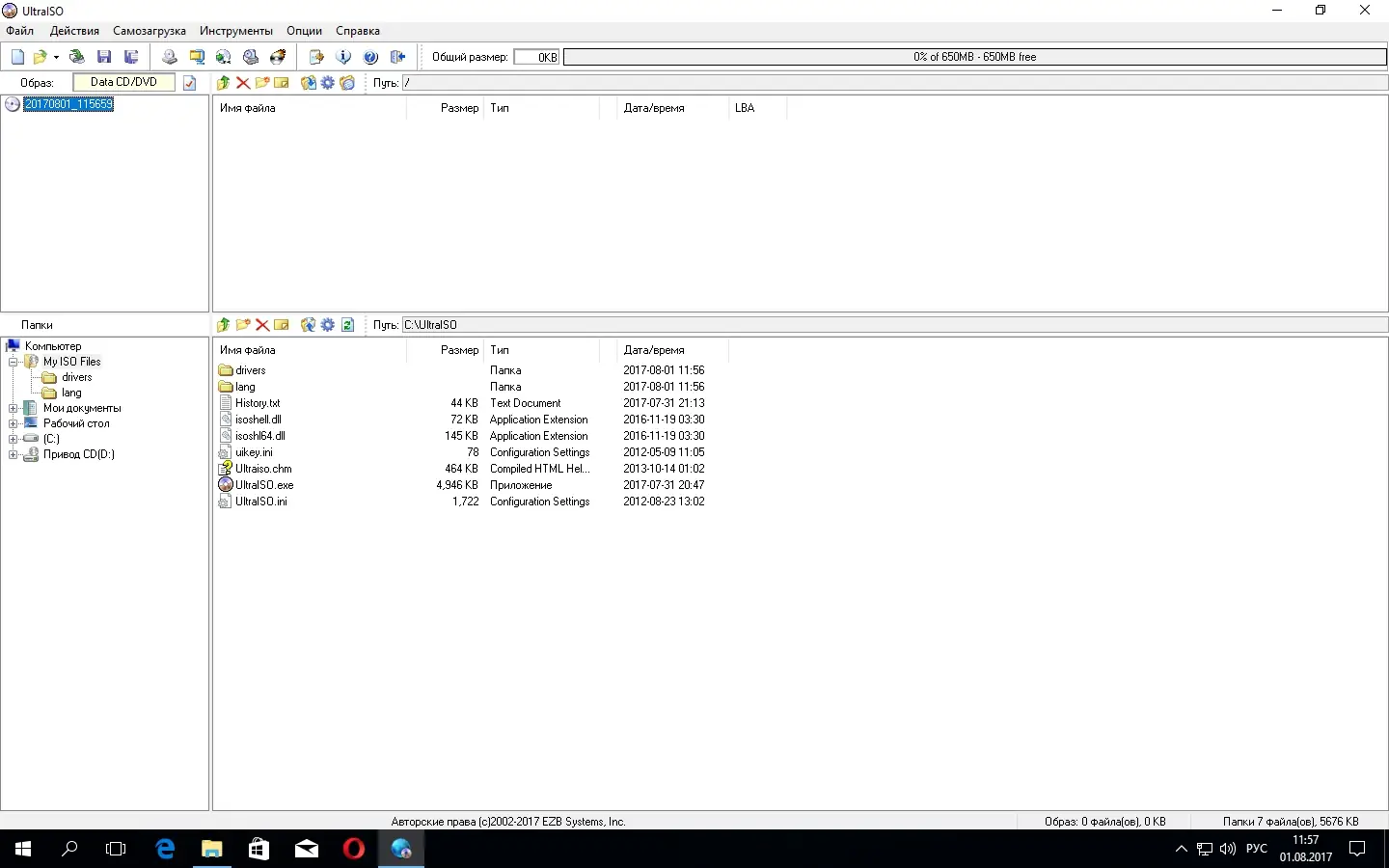Click the Add to image icon in local toolbar

point(309,325)
